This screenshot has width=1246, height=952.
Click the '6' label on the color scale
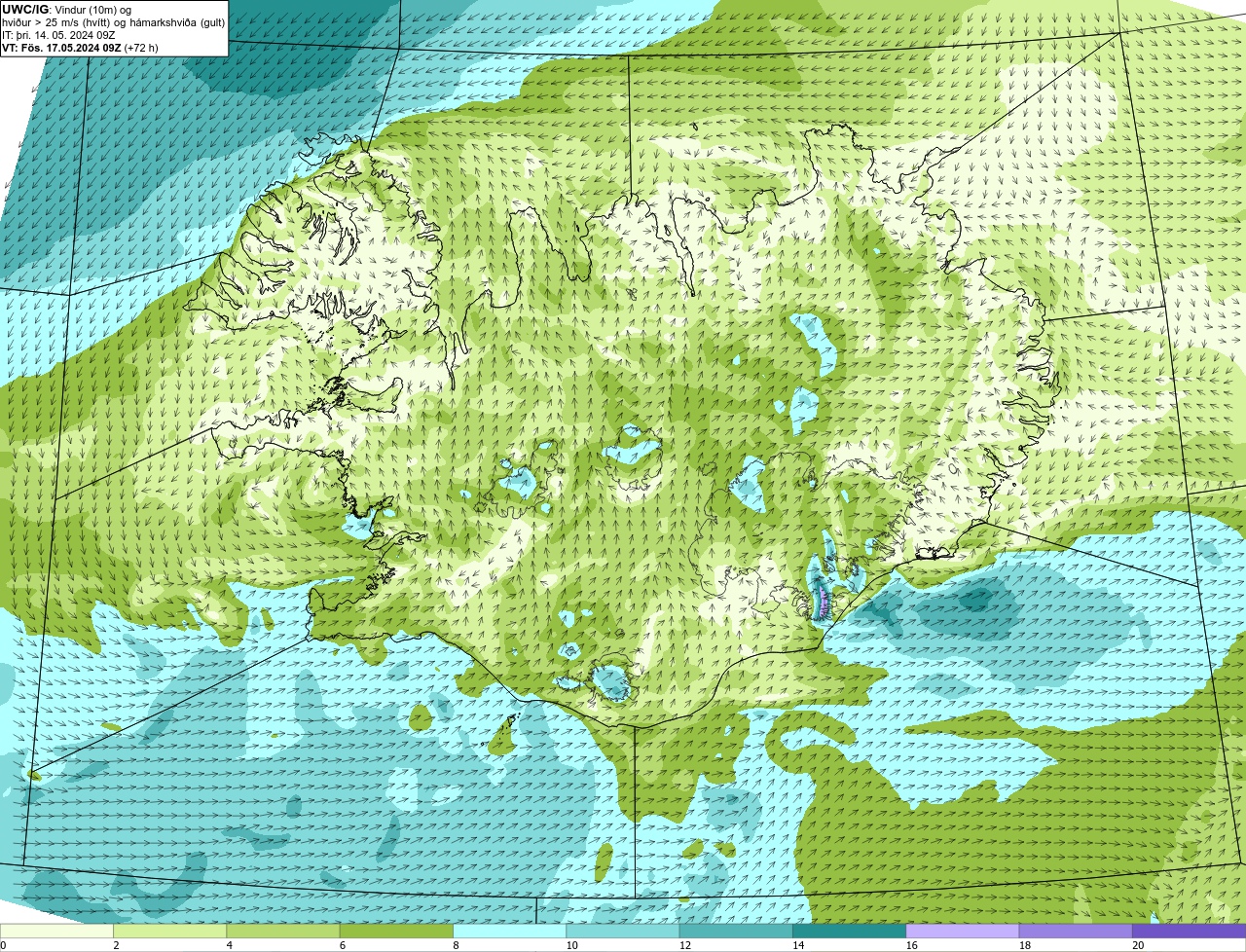coord(343,945)
